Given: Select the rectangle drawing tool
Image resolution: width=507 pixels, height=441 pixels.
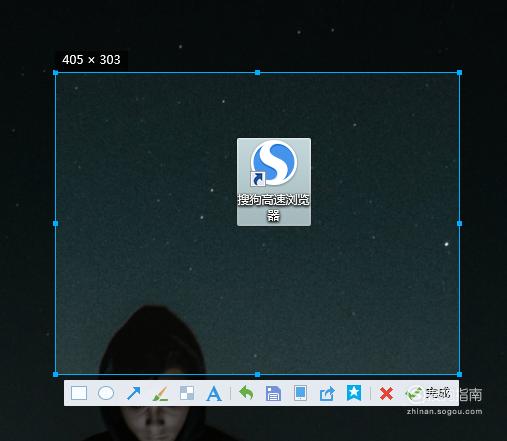Looking at the screenshot, I should [x=79, y=393].
